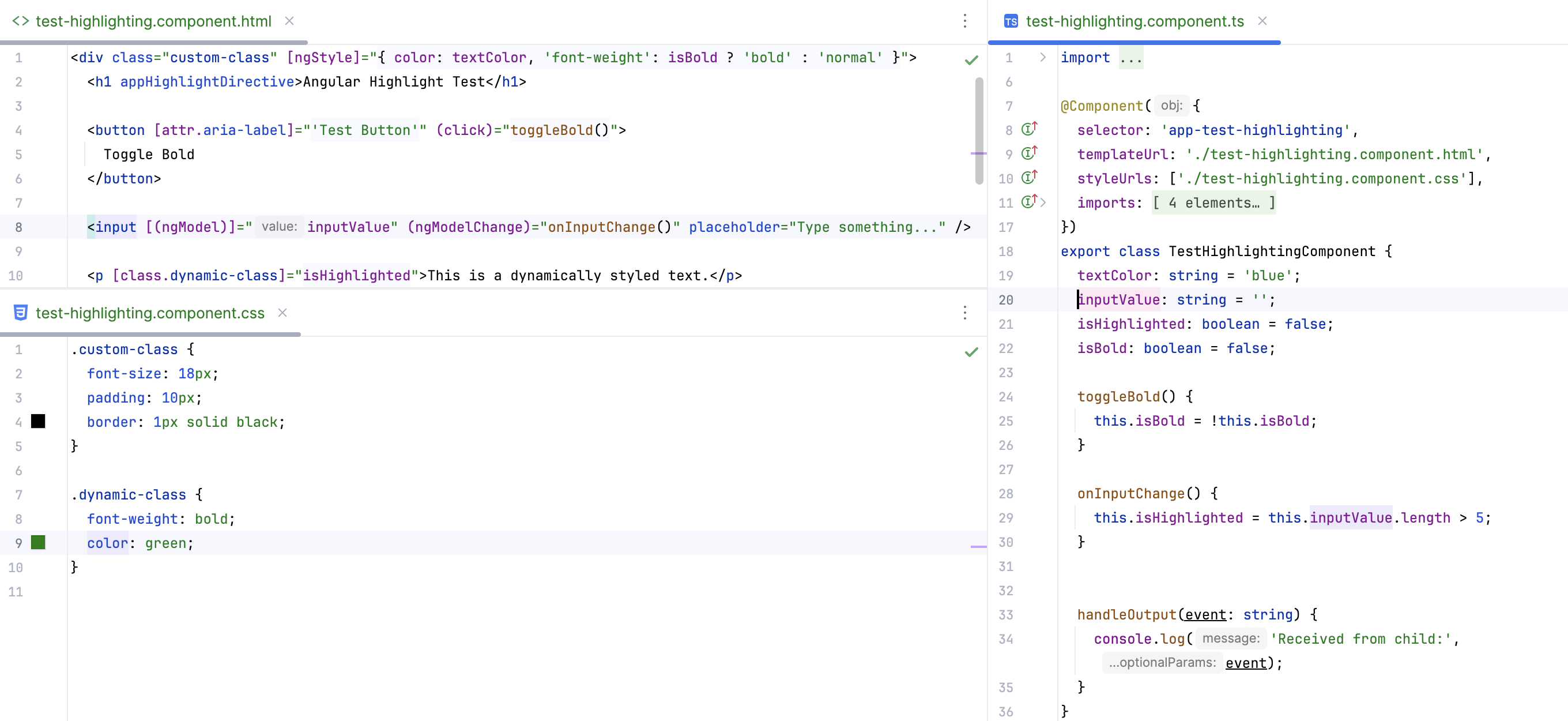Click the HTML file icon beside test-highlighting.component.html

pos(20,21)
